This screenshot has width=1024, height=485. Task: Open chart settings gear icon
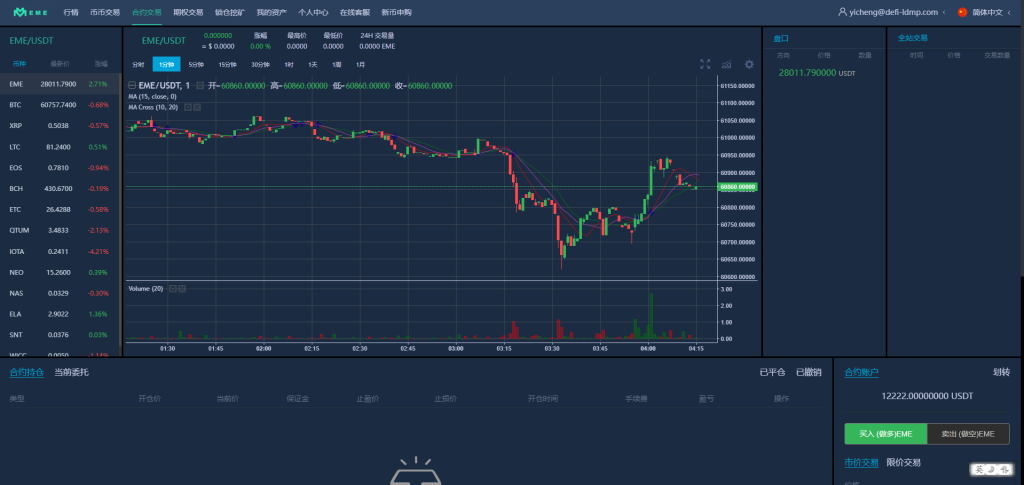pyautogui.click(x=749, y=64)
